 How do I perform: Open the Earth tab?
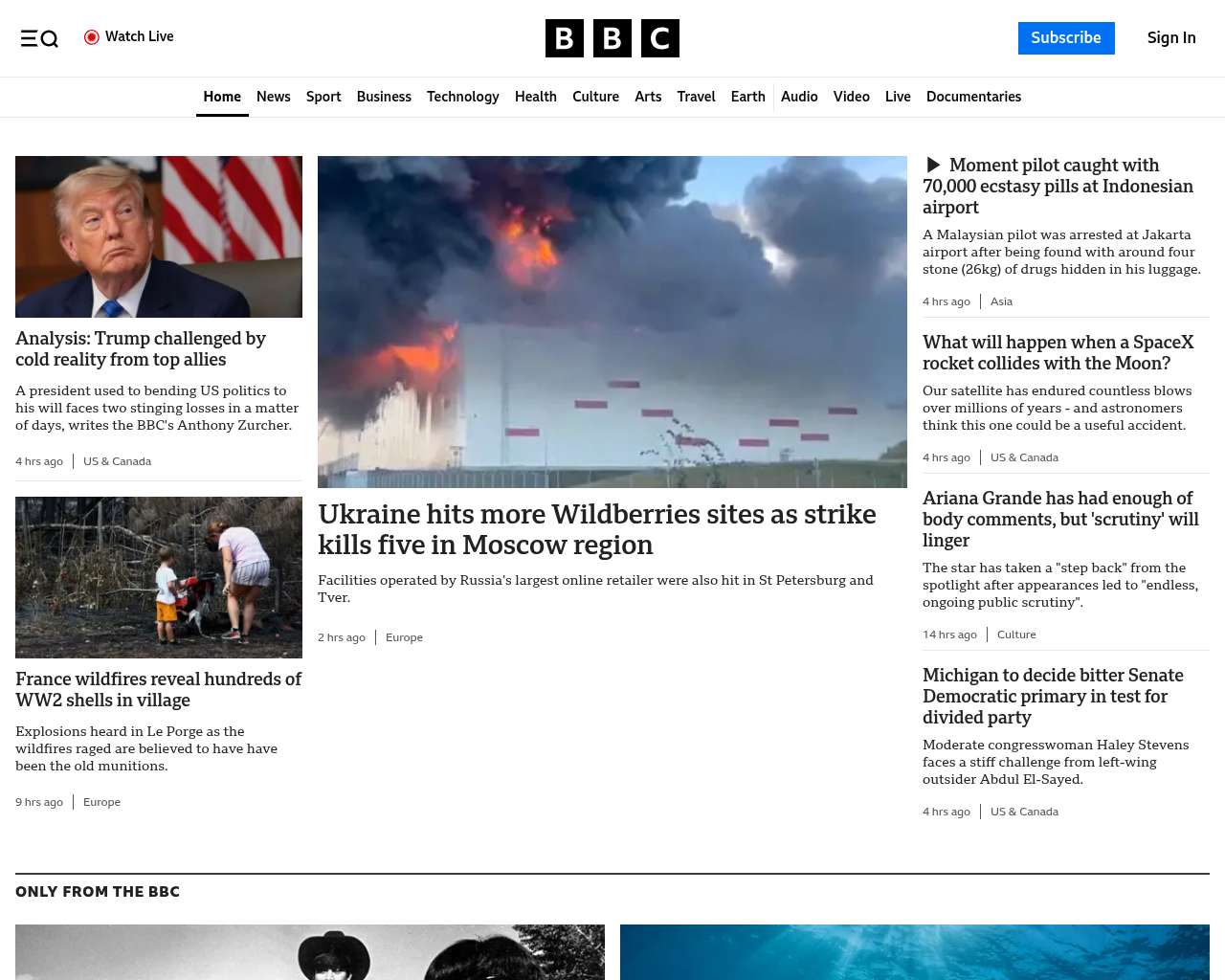tap(747, 97)
